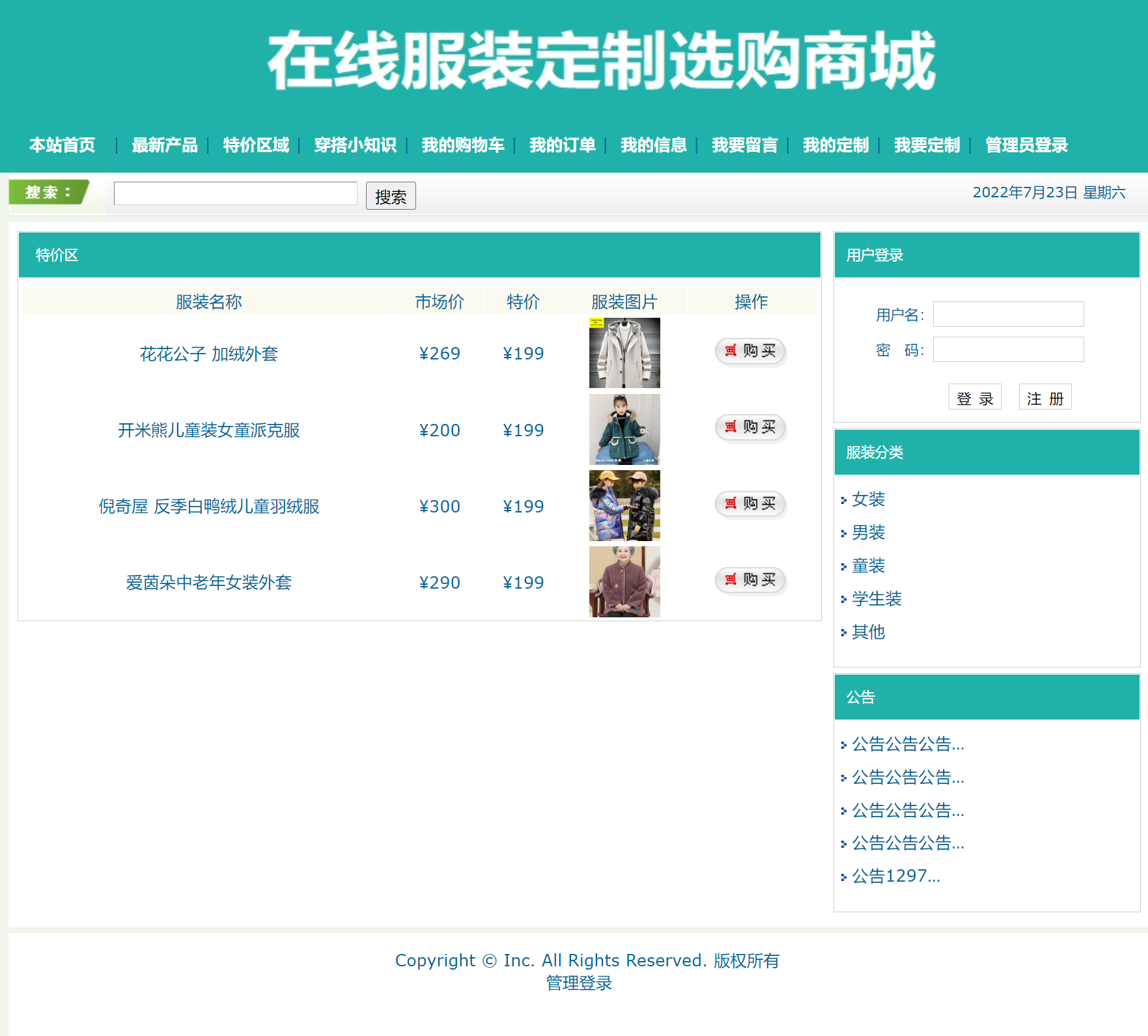
Task: Click the 管理登录 footer link
Action: coord(578,984)
